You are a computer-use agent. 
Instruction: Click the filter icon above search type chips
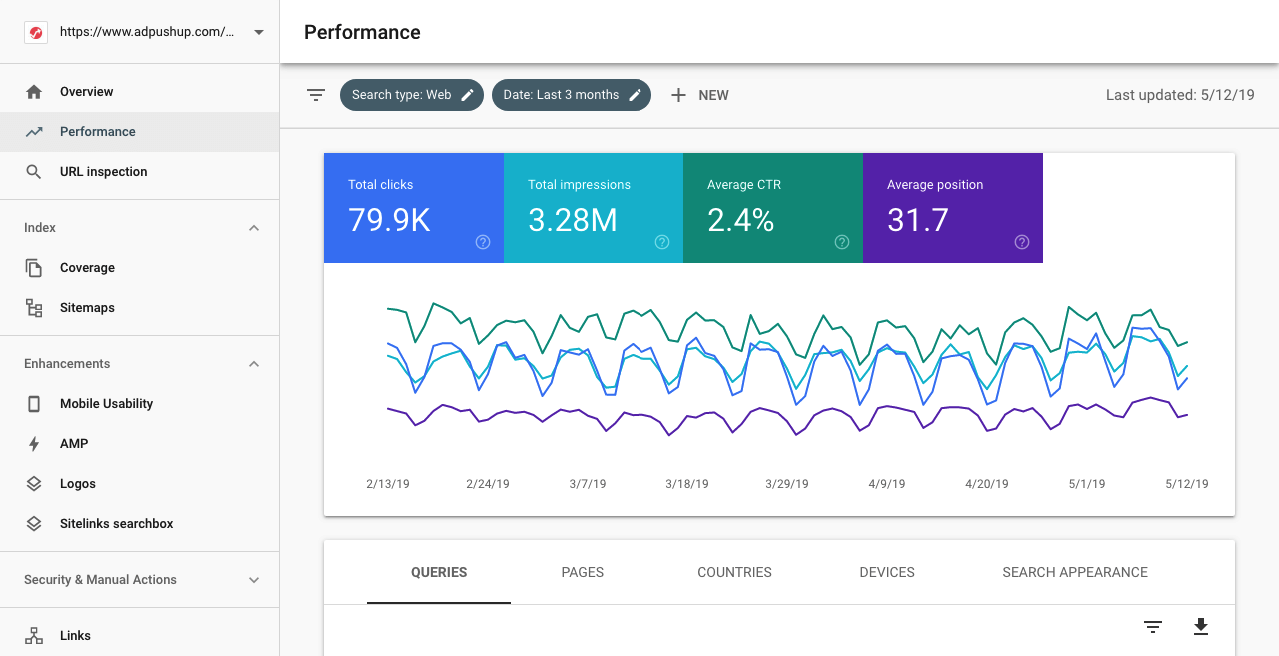point(315,94)
